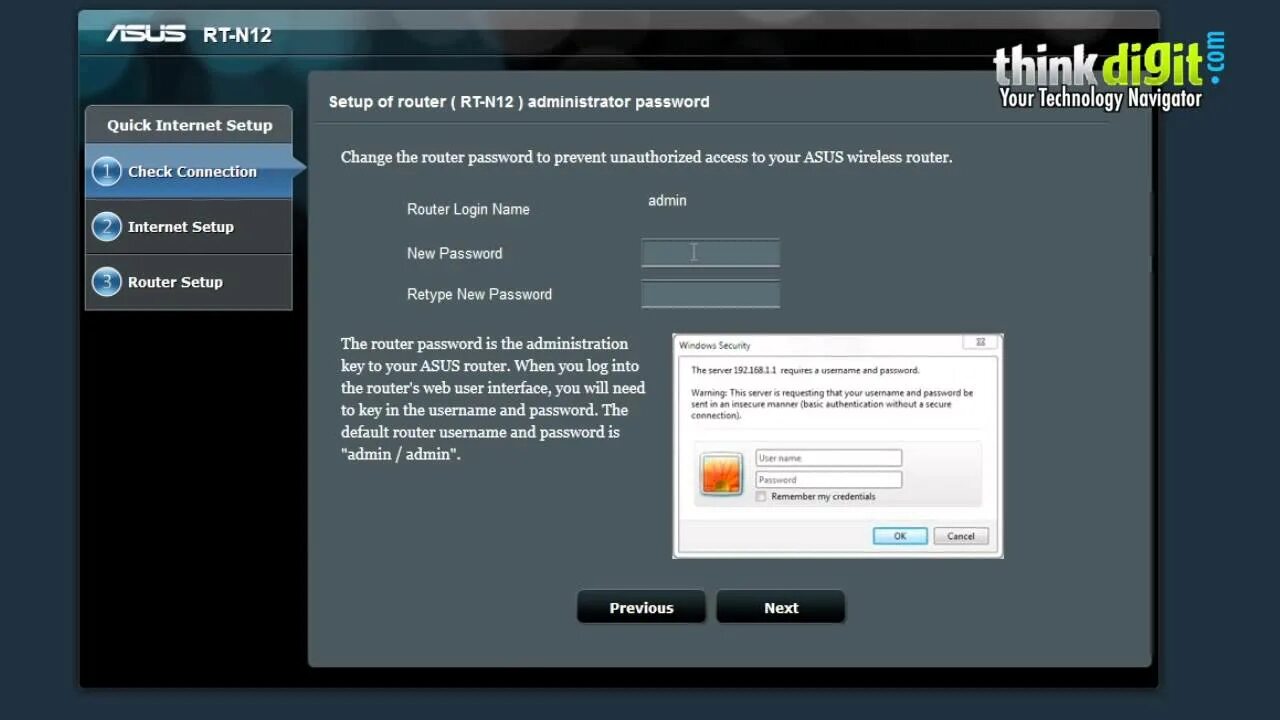Proceed with the Next button
The width and height of the screenshot is (1280, 720).
point(781,607)
